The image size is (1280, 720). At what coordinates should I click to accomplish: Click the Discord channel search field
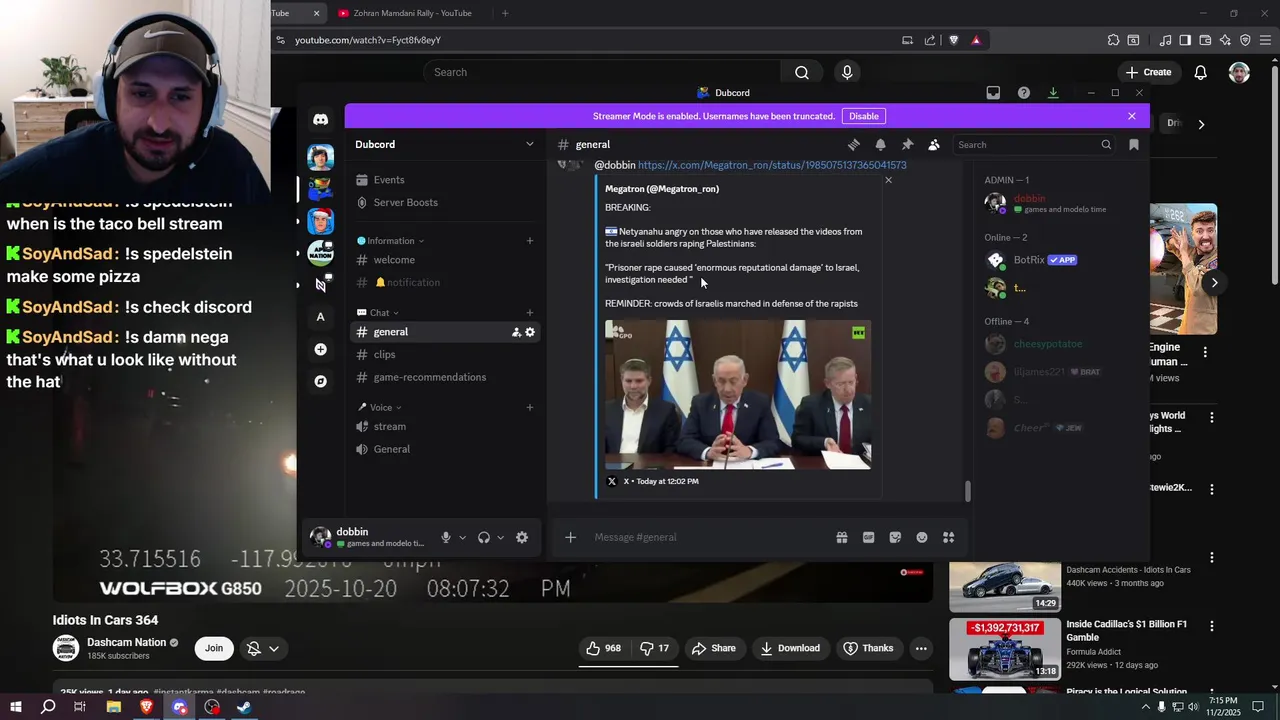click(1034, 145)
